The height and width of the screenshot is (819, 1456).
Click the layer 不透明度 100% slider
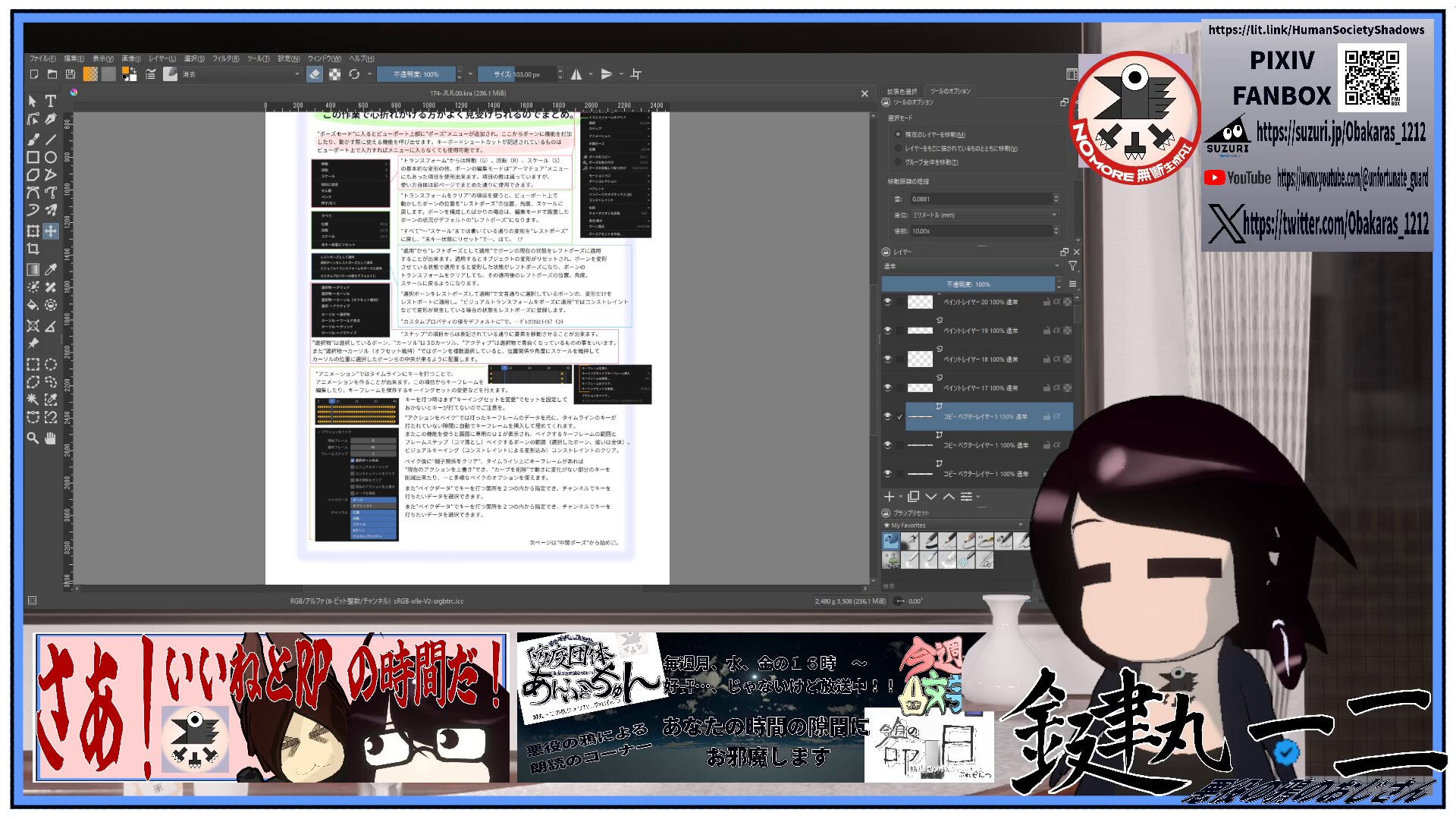(x=968, y=284)
